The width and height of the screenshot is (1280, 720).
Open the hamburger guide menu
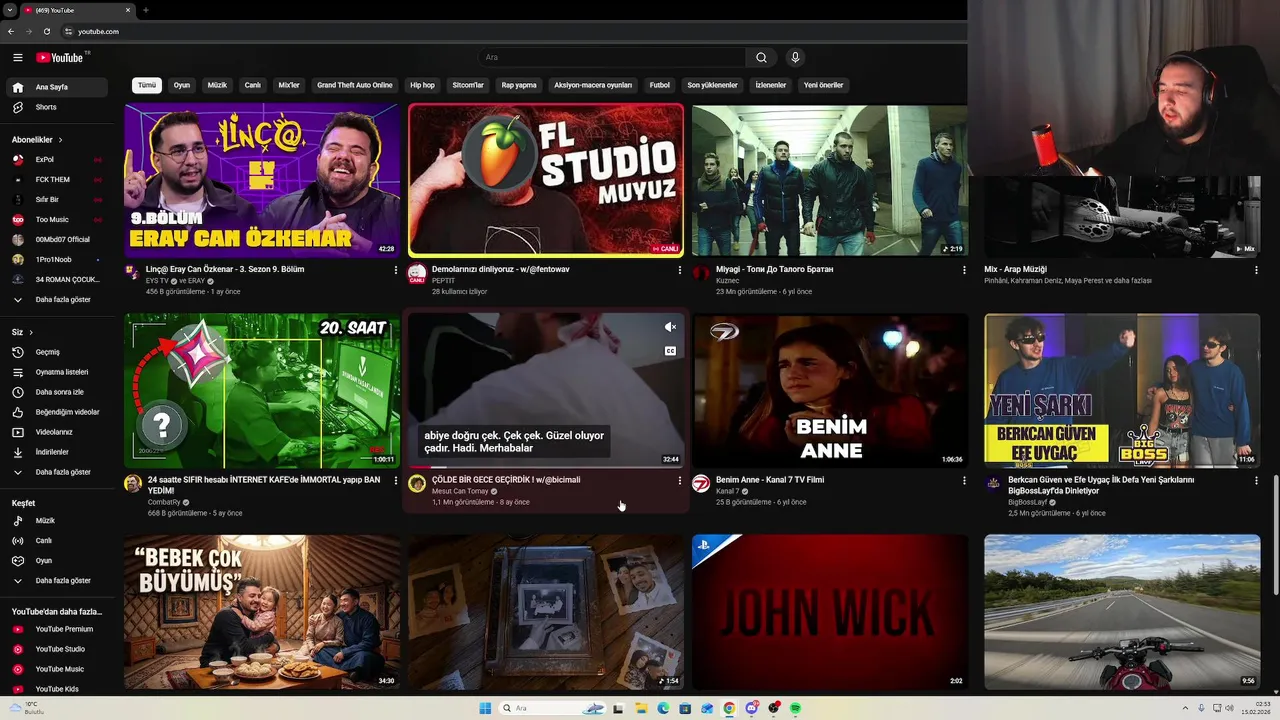click(x=17, y=58)
